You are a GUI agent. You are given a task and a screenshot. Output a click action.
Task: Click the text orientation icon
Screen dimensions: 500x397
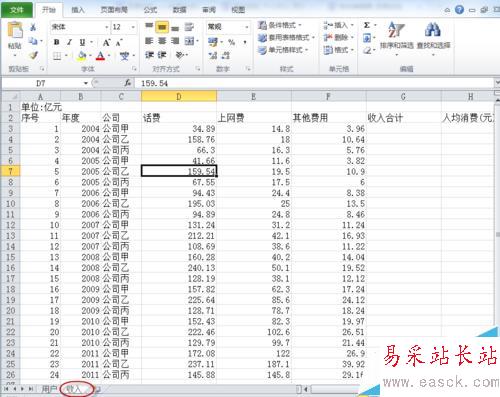pyautogui.click(x=180, y=55)
